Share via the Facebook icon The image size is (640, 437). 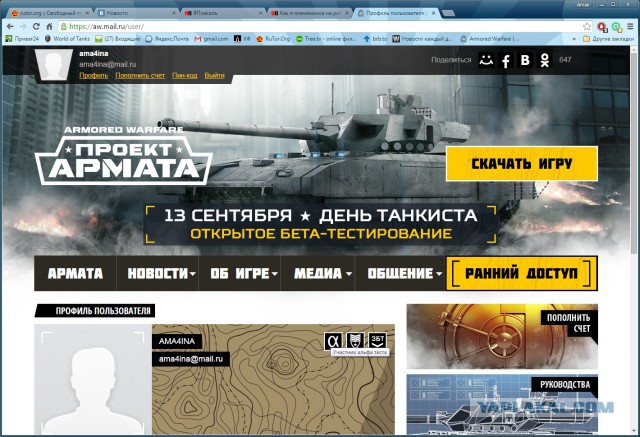pos(505,60)
